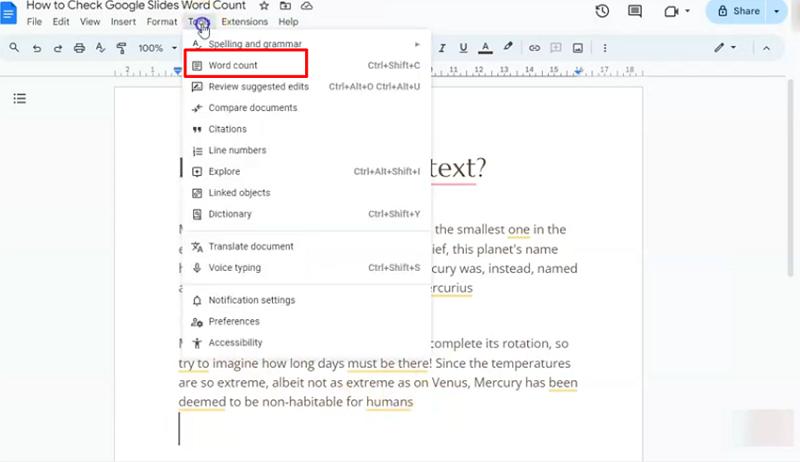Viewport: 800px width, 462px height.
Task: Open Preferences in Tools menu
Action: point(307,321)
